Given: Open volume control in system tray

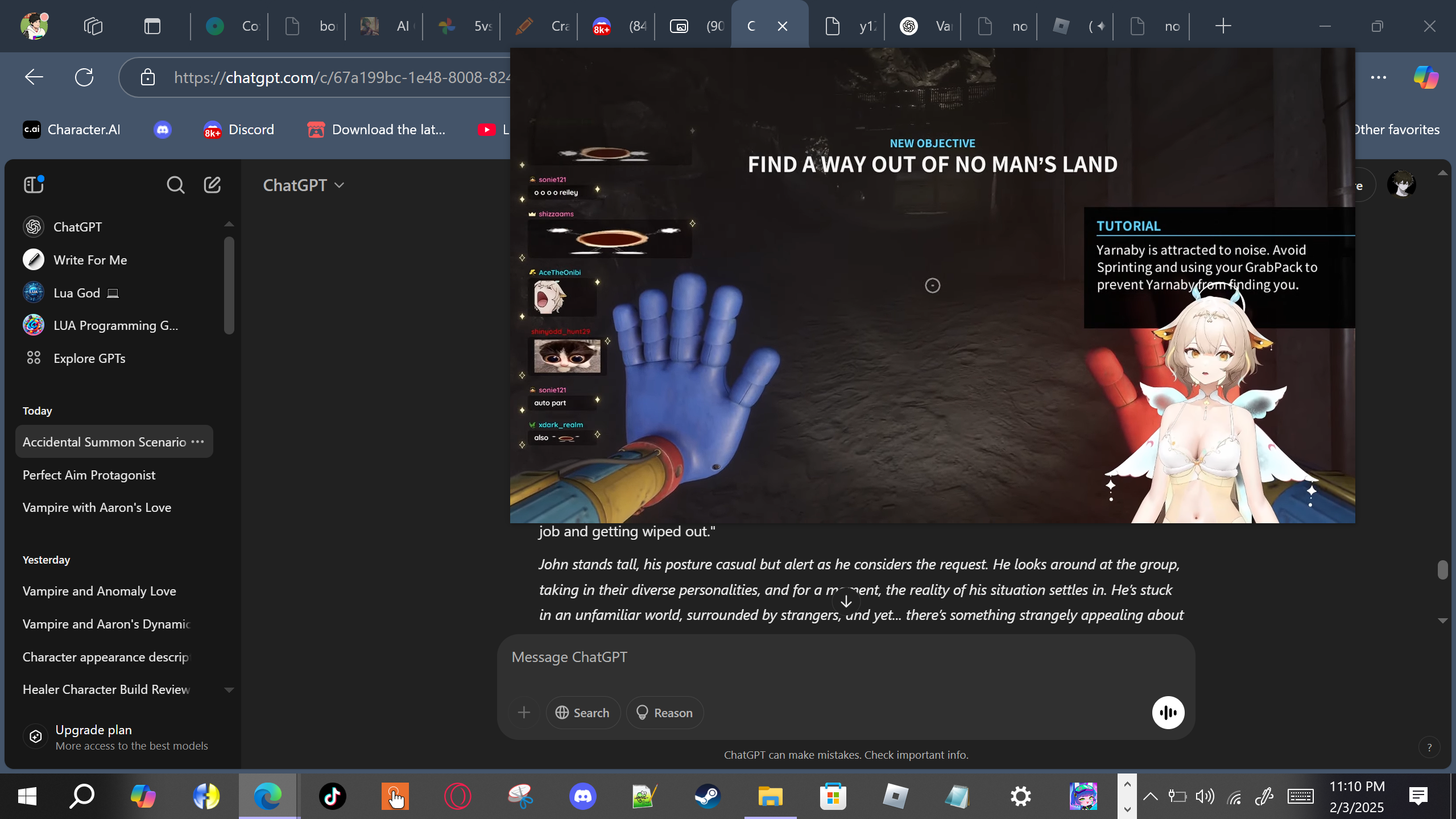Looking at the screenshot, I should 1205,796.
